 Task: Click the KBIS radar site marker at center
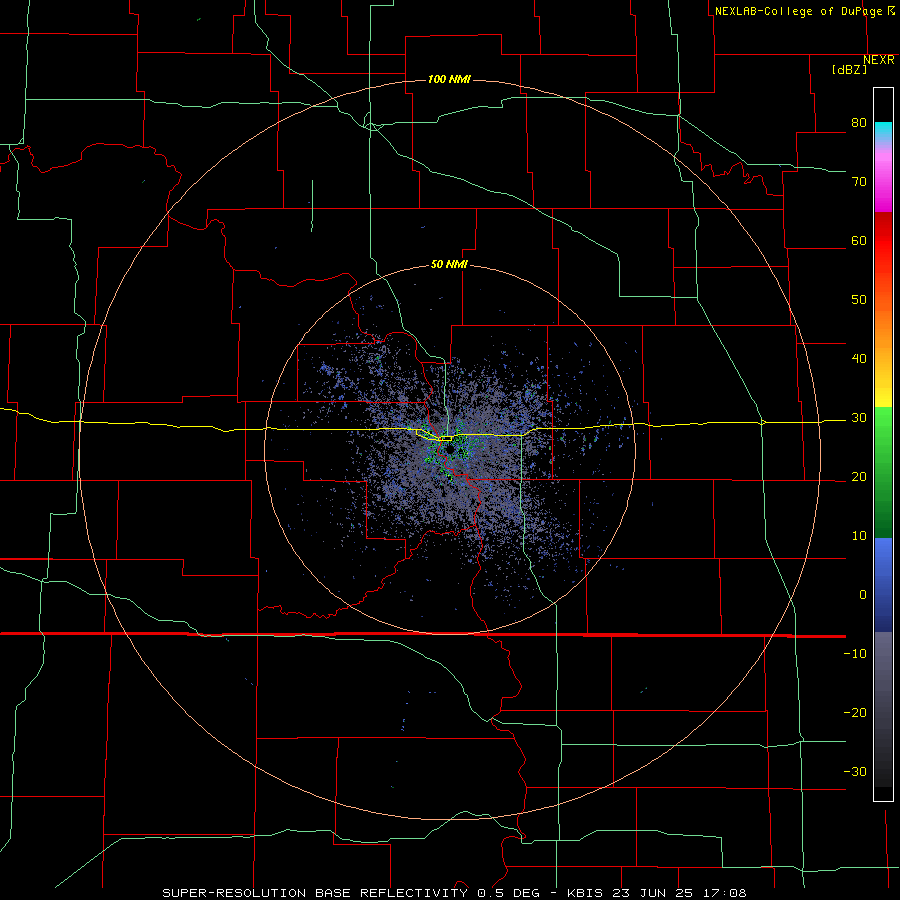(x=448, y=448)
